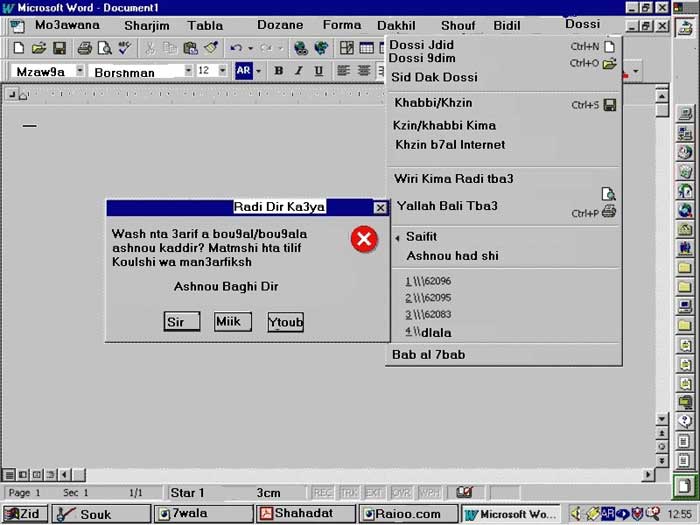Click the New blank document icon
The width and height of the screenshot is (700, 525).
[18, 47]
